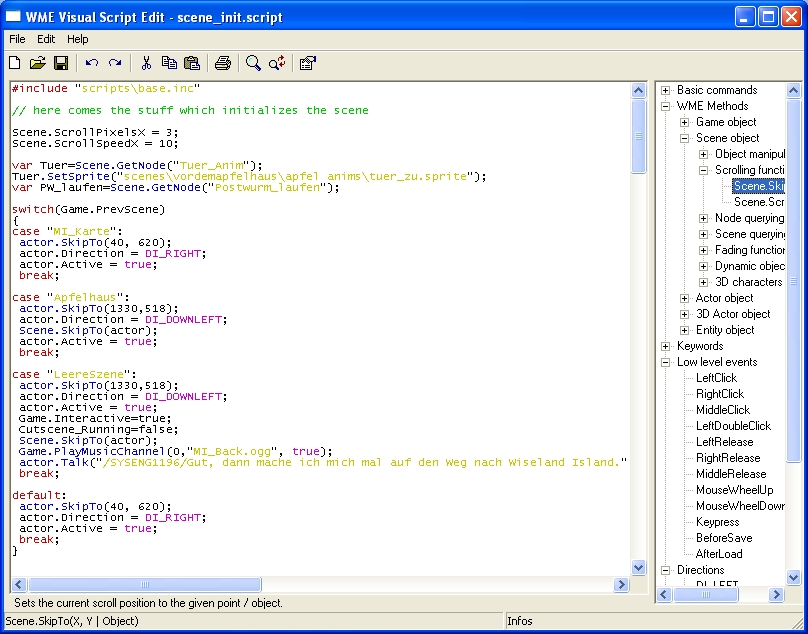Screen dimensions: 808x634
Task: Paste from the clipboard
Action: [x=192, y=63]
